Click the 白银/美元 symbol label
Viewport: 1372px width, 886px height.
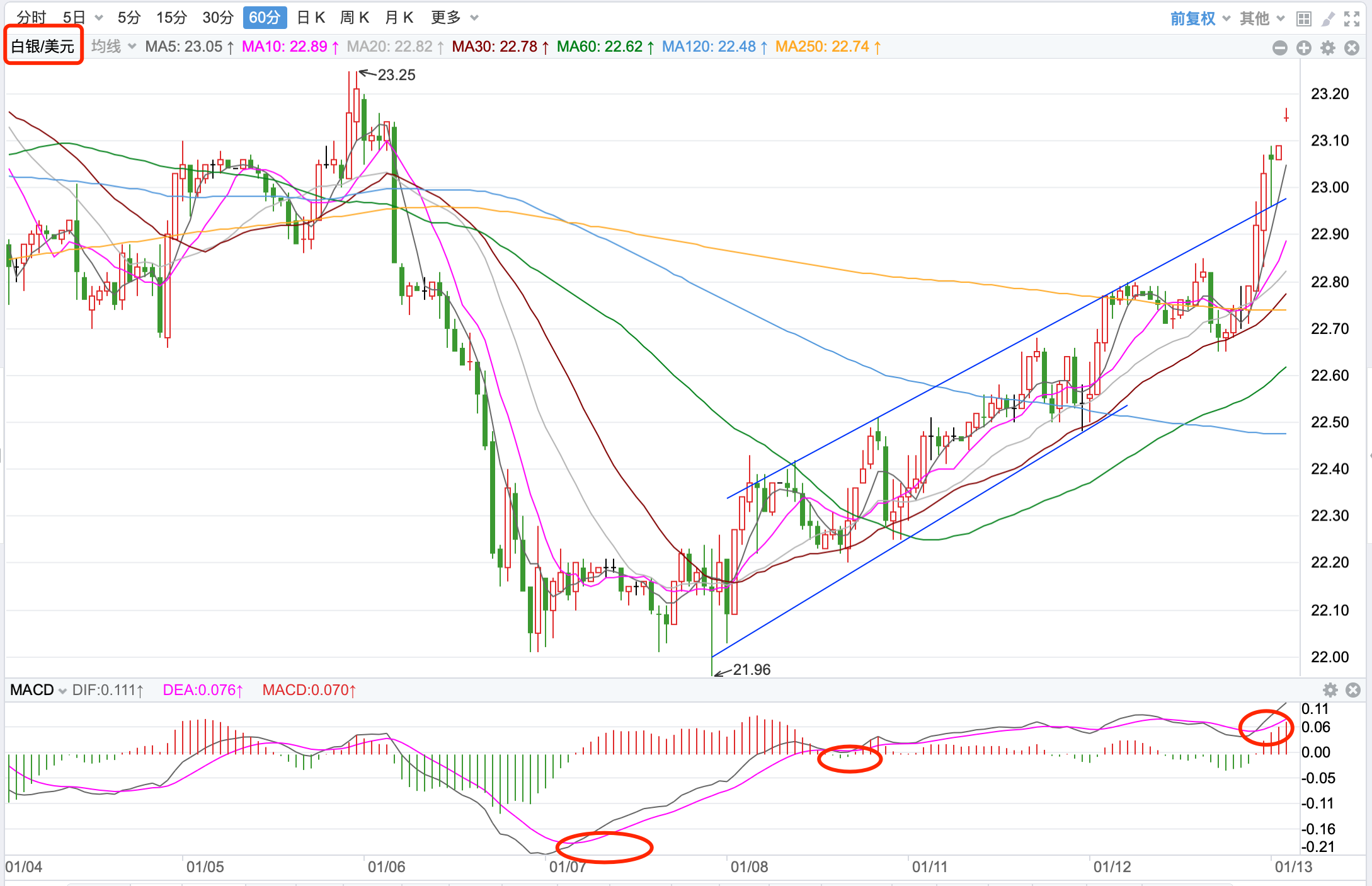coord(43,46)
